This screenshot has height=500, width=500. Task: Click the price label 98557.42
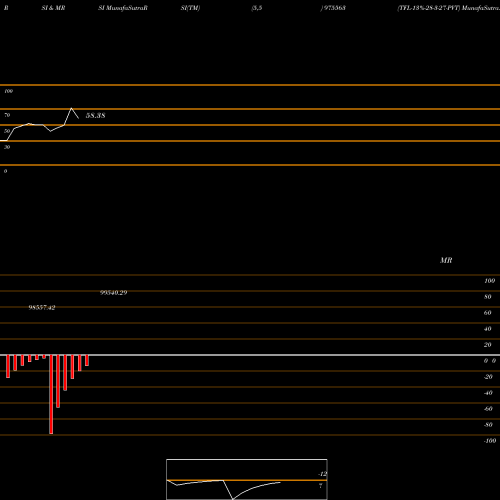tap(42, 308)
